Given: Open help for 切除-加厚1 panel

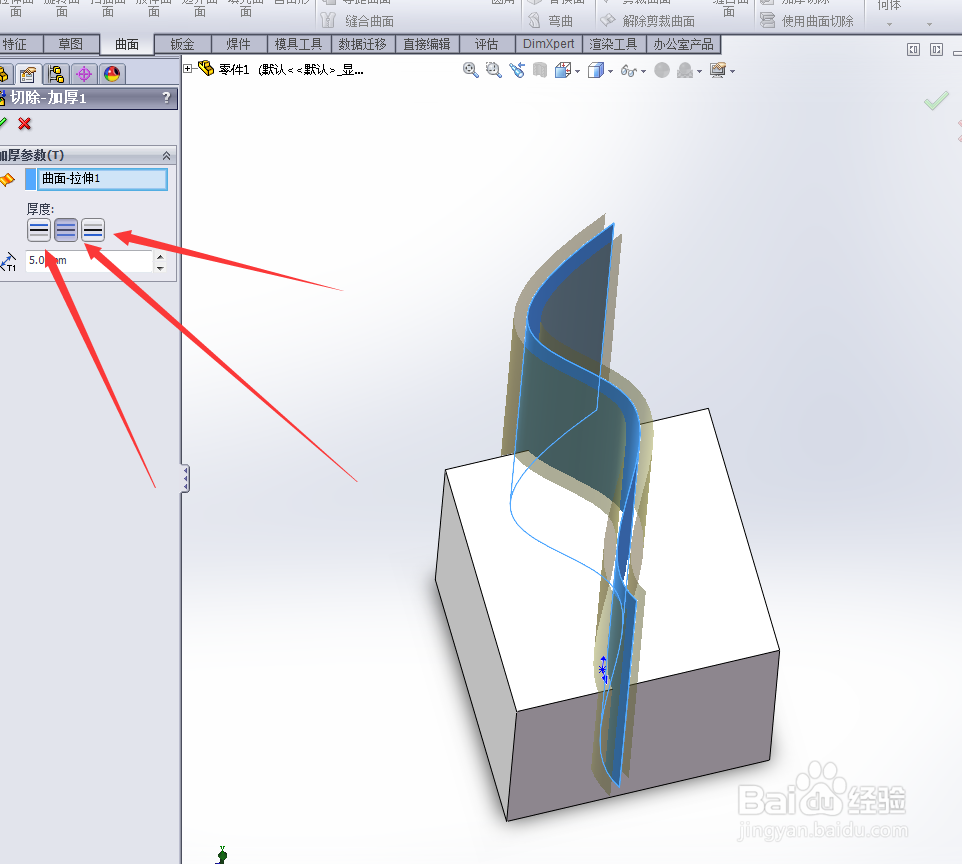Looking at the screenshot, I should coord(166,98).
